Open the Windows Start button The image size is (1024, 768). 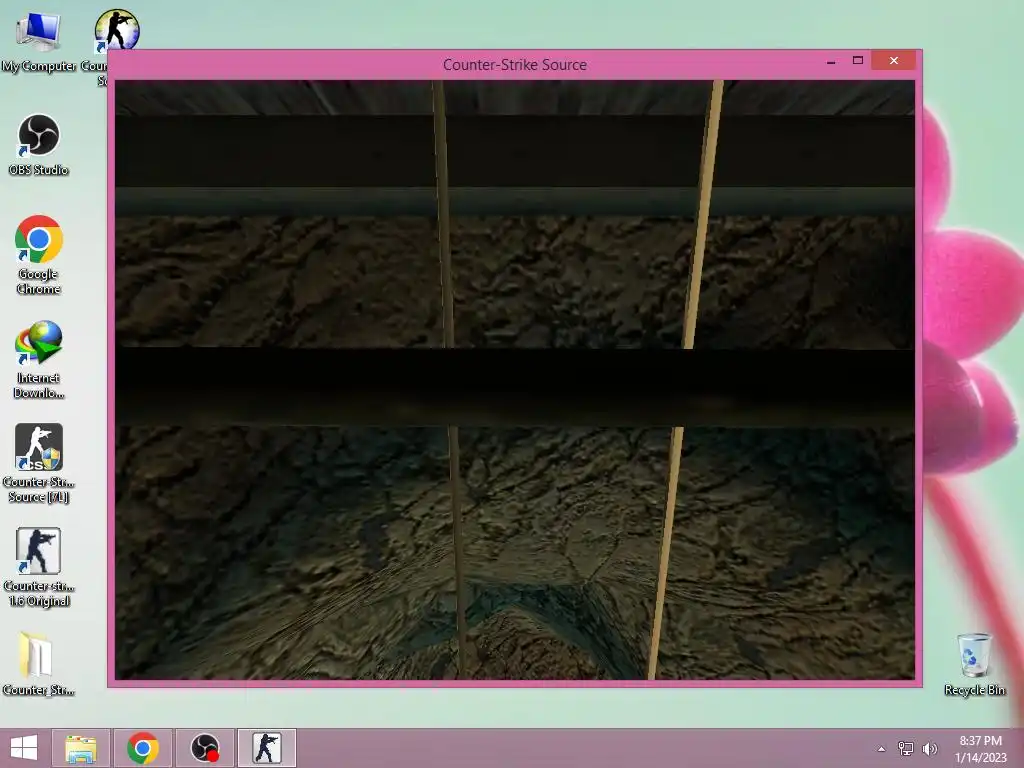click(x=24, y=748)
